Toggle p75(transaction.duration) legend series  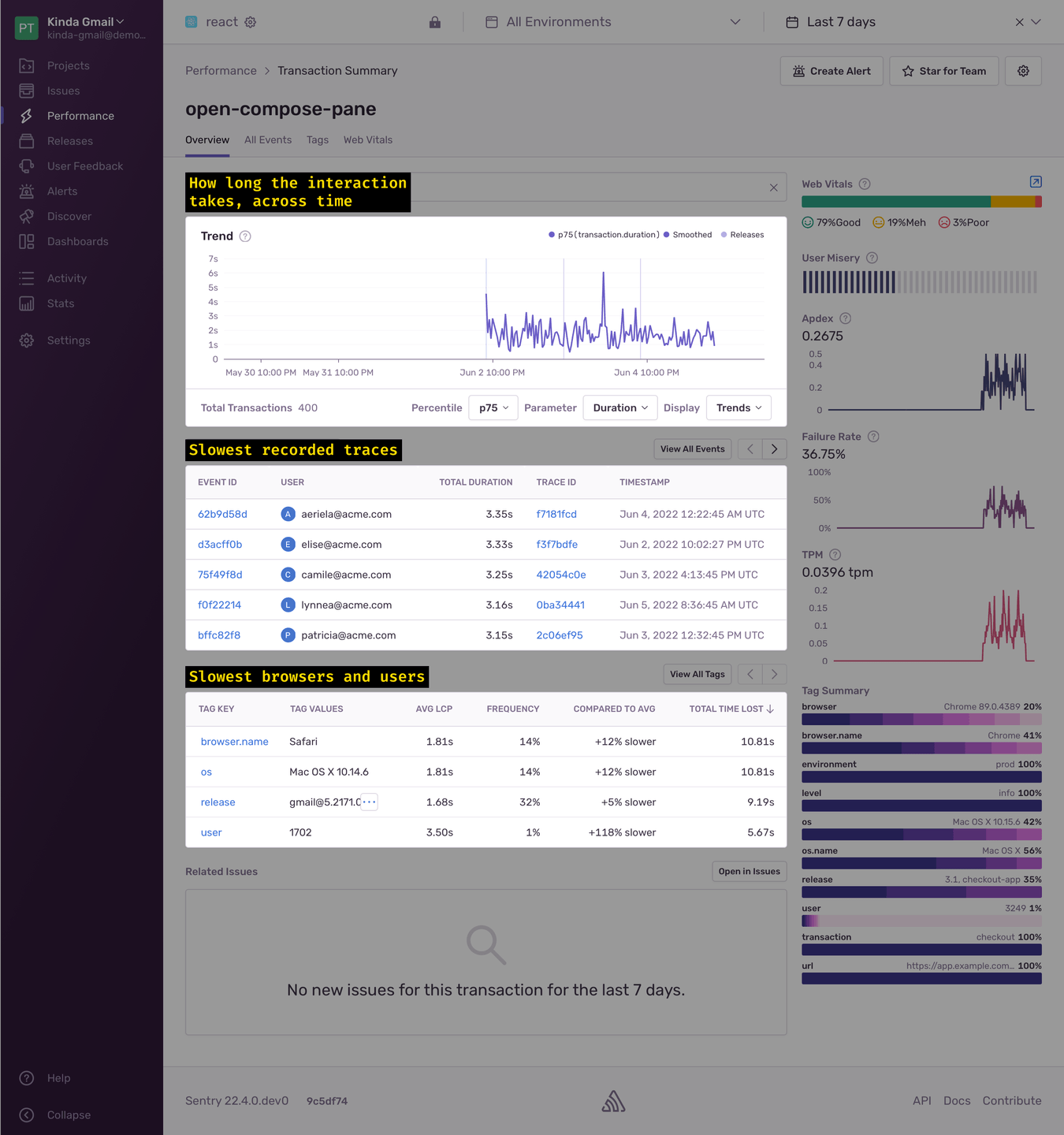click(604, 235)
